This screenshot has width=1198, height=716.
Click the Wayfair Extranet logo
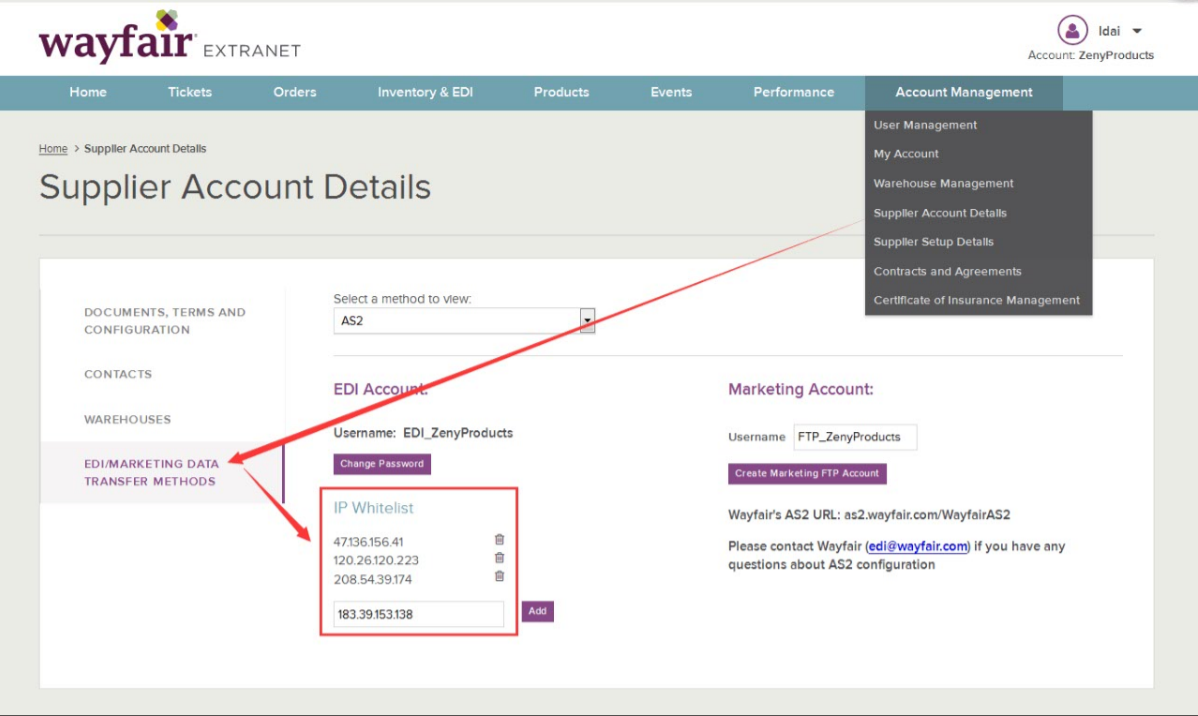[x=169, y=40]
